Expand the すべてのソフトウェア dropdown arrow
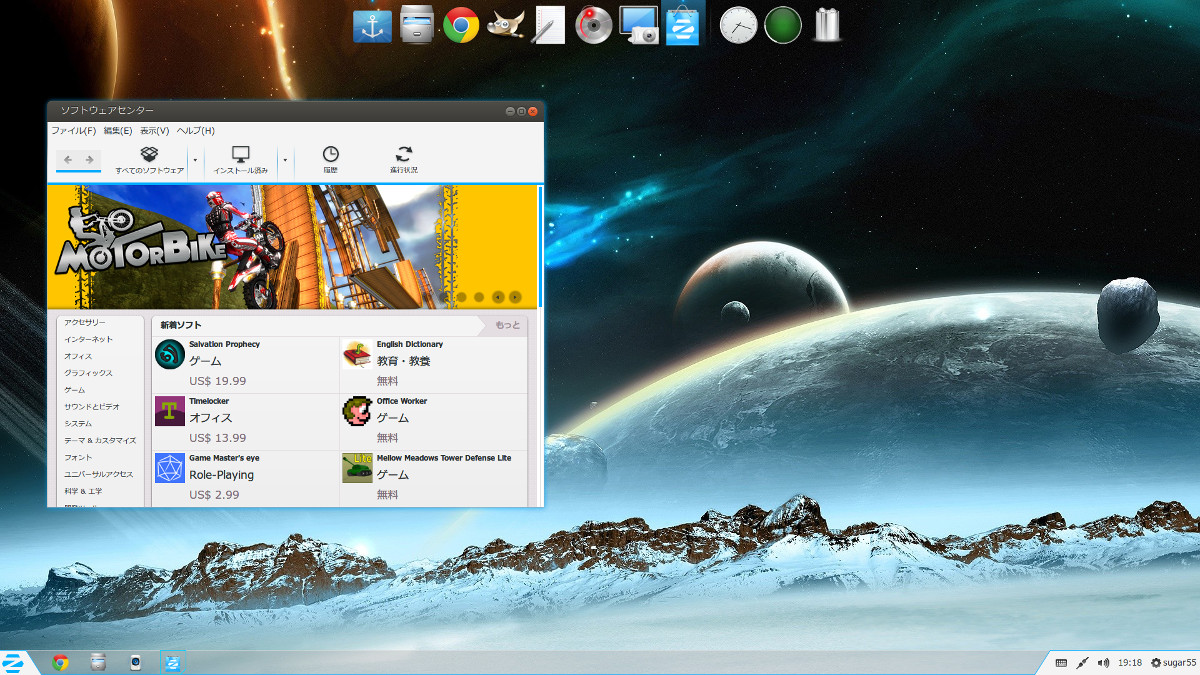This screenshot has width=1200, height=675. click(x=194, y=160)
